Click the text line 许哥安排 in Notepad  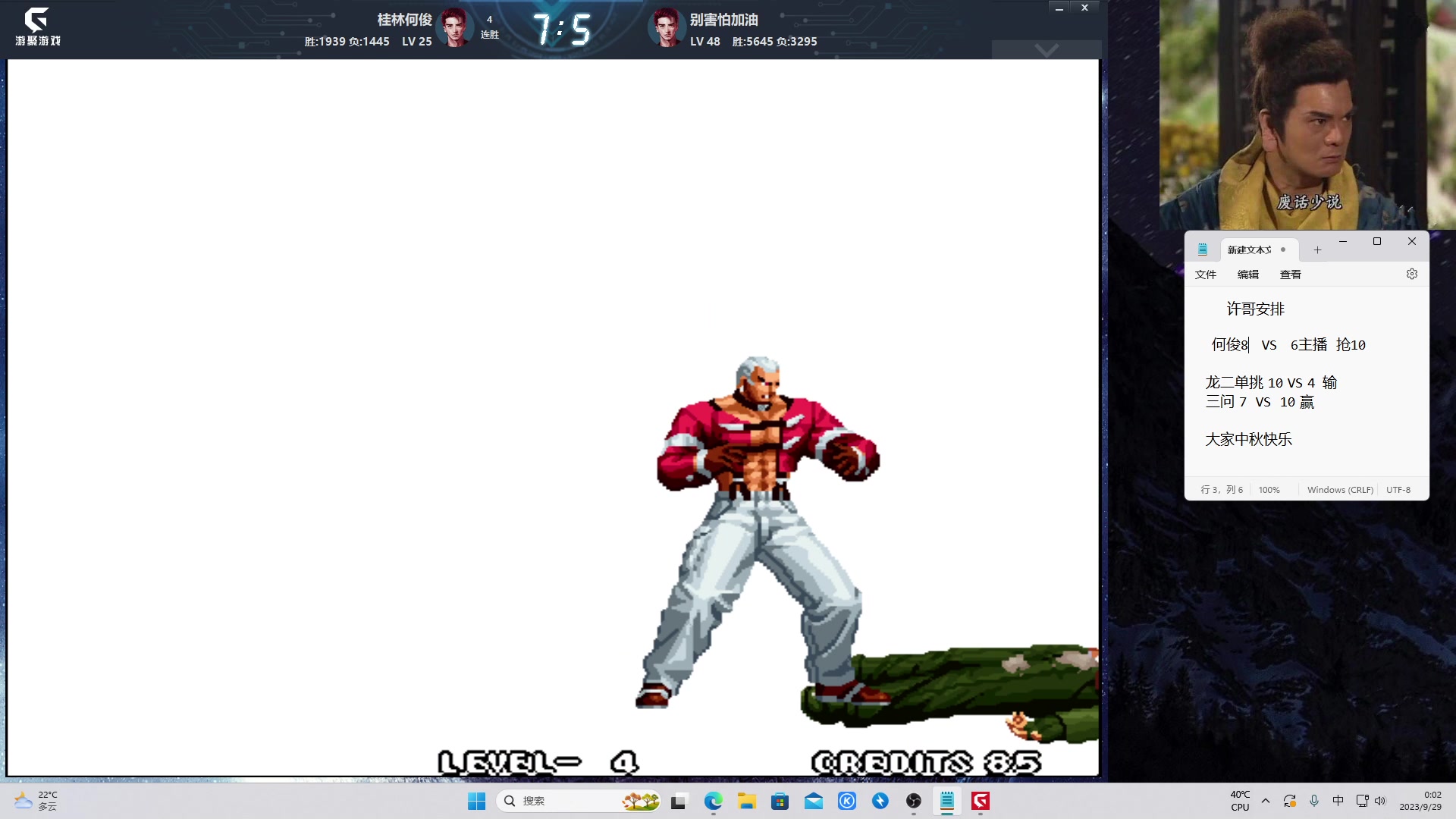pyautogui.click(x=1256, y=309)
